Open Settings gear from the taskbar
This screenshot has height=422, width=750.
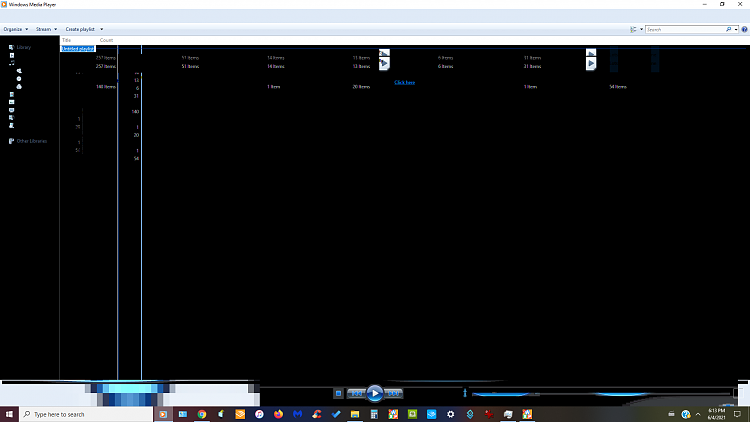coord(451,414)
